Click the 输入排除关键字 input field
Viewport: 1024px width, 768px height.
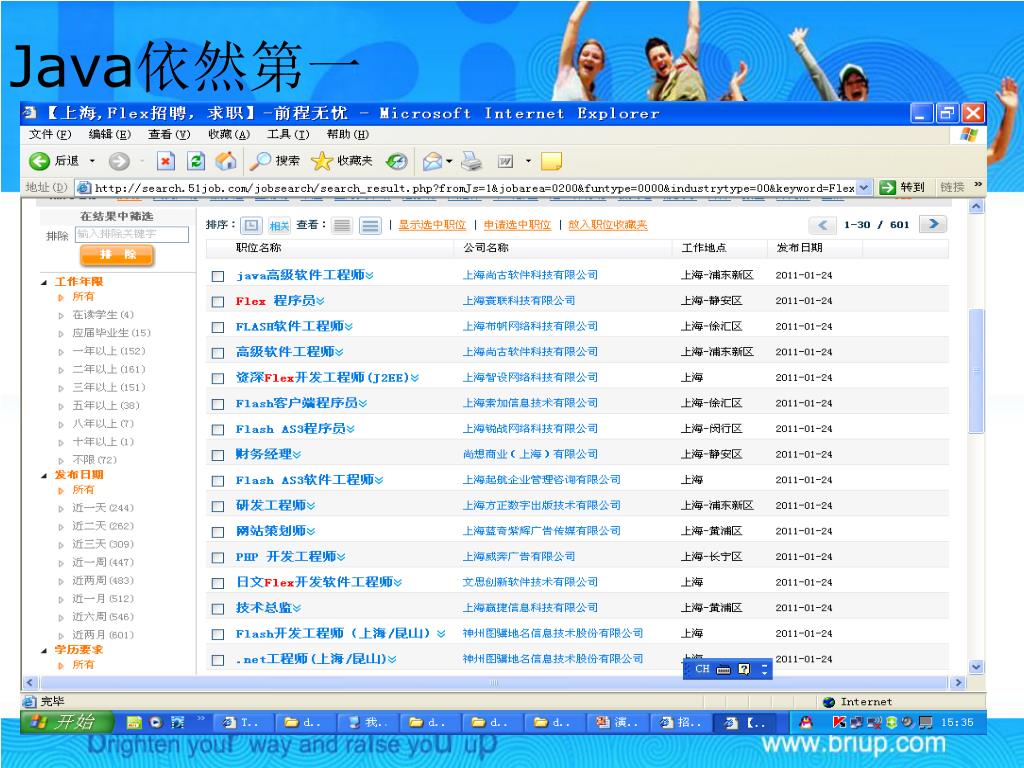(x=132, y=234)
